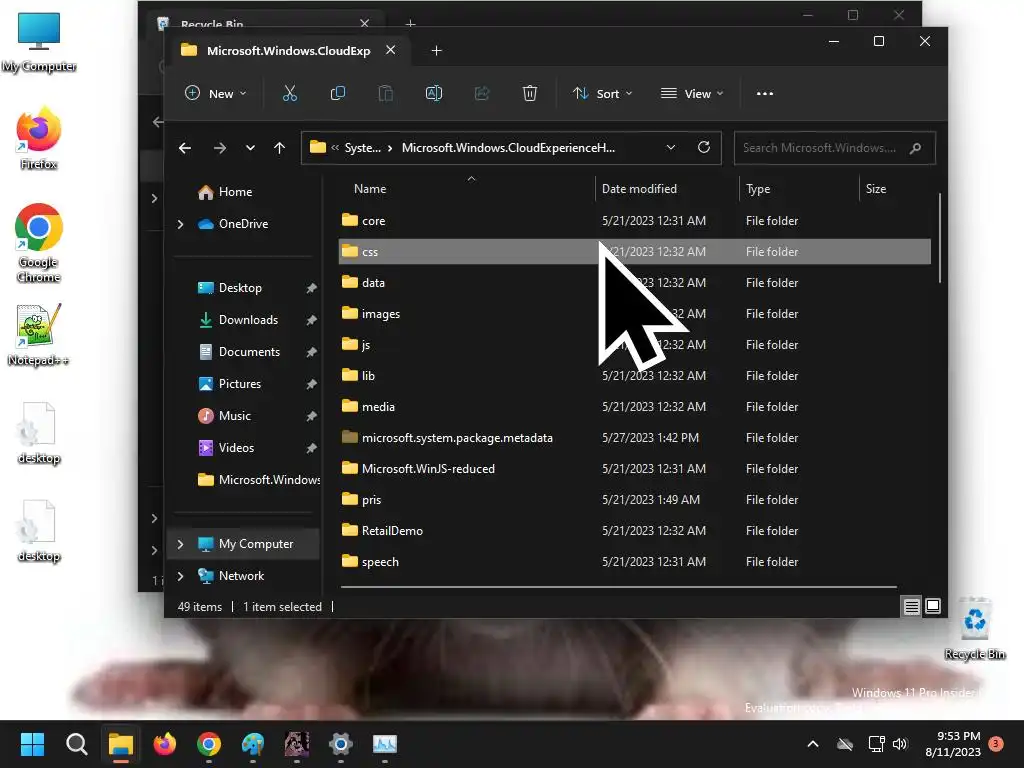Click the search magnifier in search box

(x=916, y=148)
